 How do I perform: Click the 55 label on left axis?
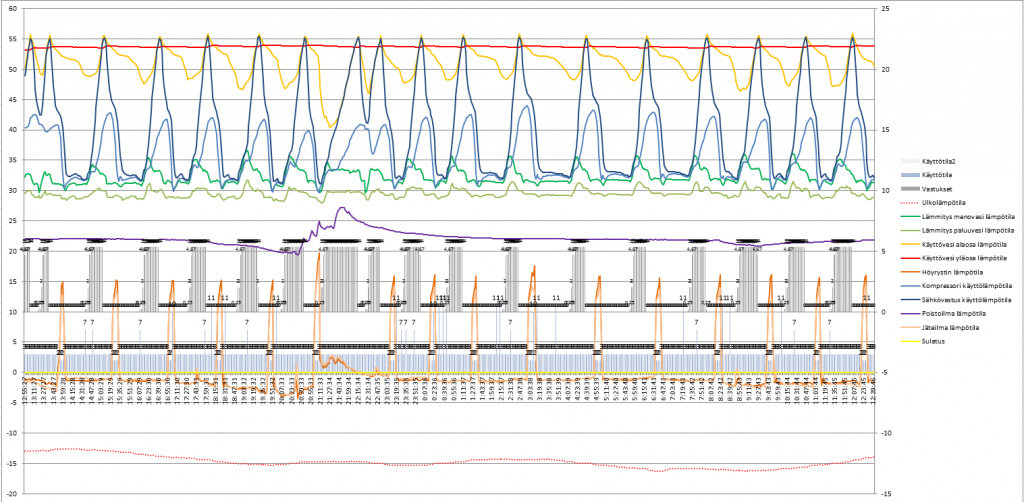[11, 39]
